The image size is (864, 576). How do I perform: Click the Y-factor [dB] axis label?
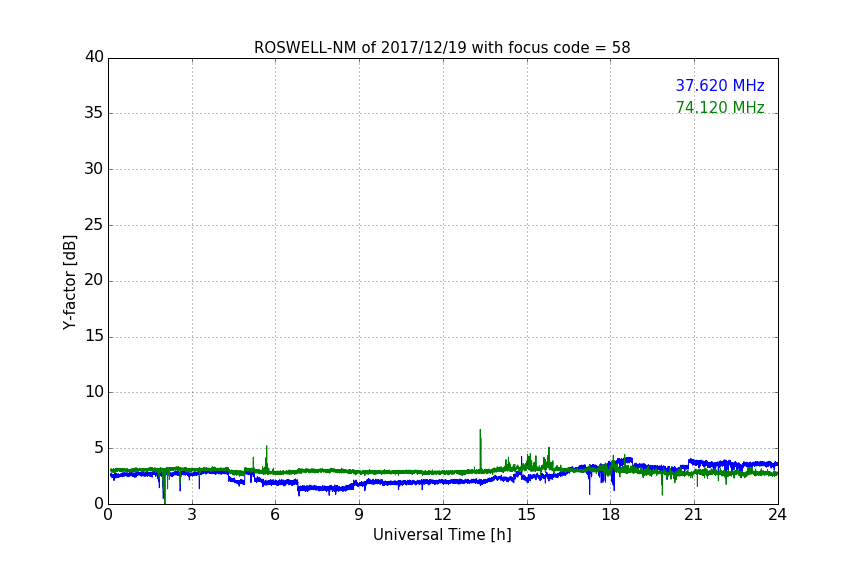69,282
